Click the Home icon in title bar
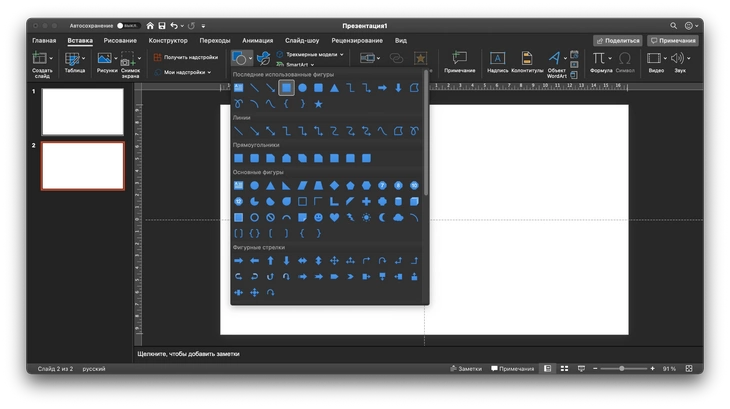730x409 pixels. click(150, 26)
